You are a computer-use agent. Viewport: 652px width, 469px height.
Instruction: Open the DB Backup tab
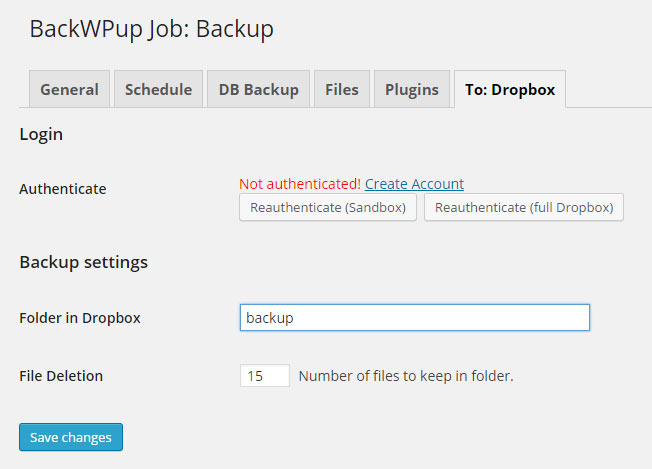coord(258,89)
